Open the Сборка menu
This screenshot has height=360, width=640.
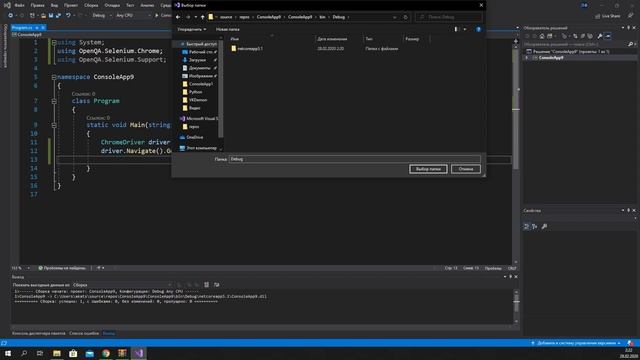click(91, 5)
